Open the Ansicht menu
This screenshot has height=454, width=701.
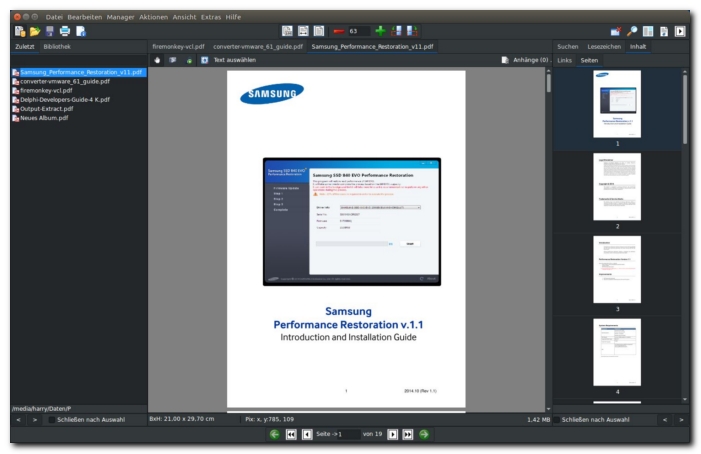184,17
